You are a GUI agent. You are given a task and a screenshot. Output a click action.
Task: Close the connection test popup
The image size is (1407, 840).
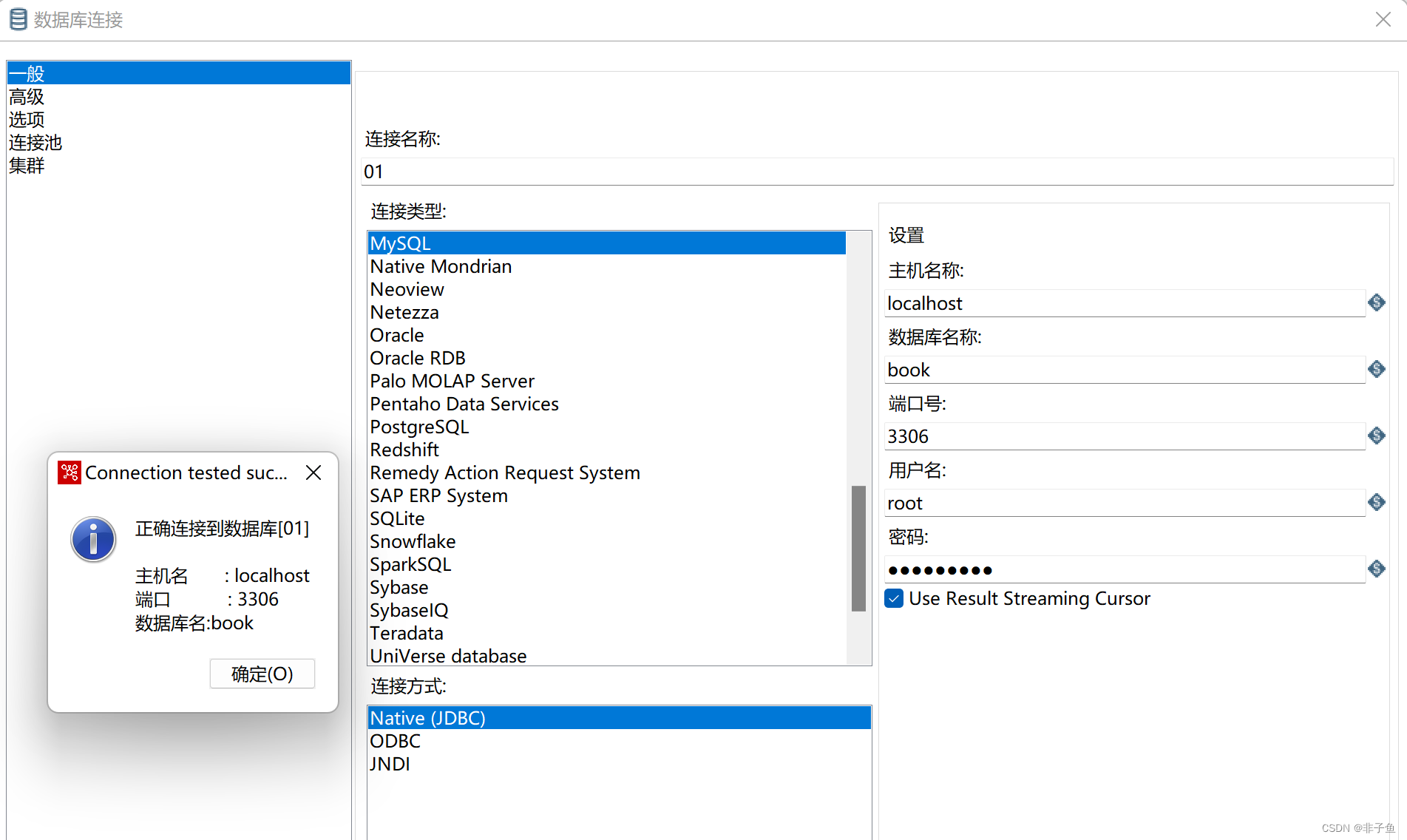tap(313, 472)
